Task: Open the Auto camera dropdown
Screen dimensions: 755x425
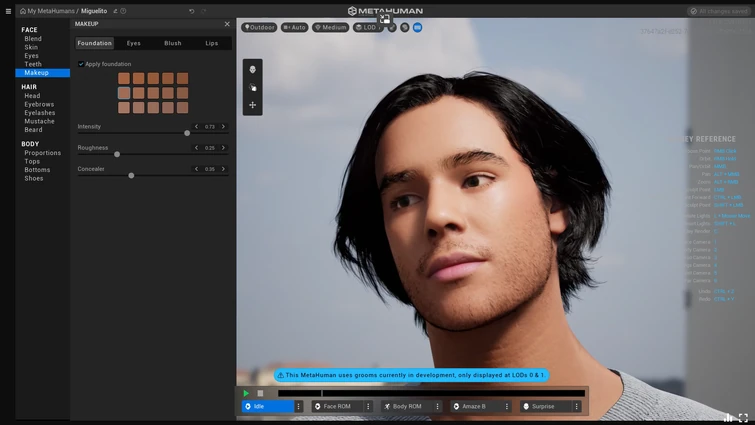Action: coord(294,28)
